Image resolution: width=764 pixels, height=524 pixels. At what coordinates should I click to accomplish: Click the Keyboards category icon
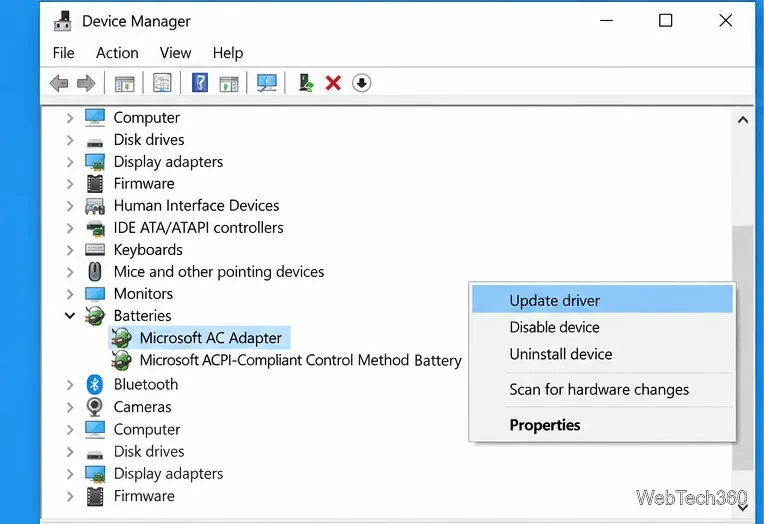[95, 250]
